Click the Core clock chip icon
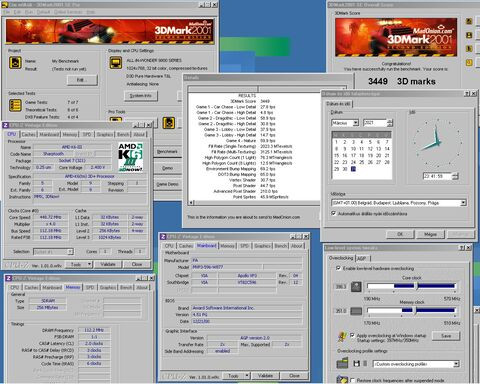 [356, 286]
